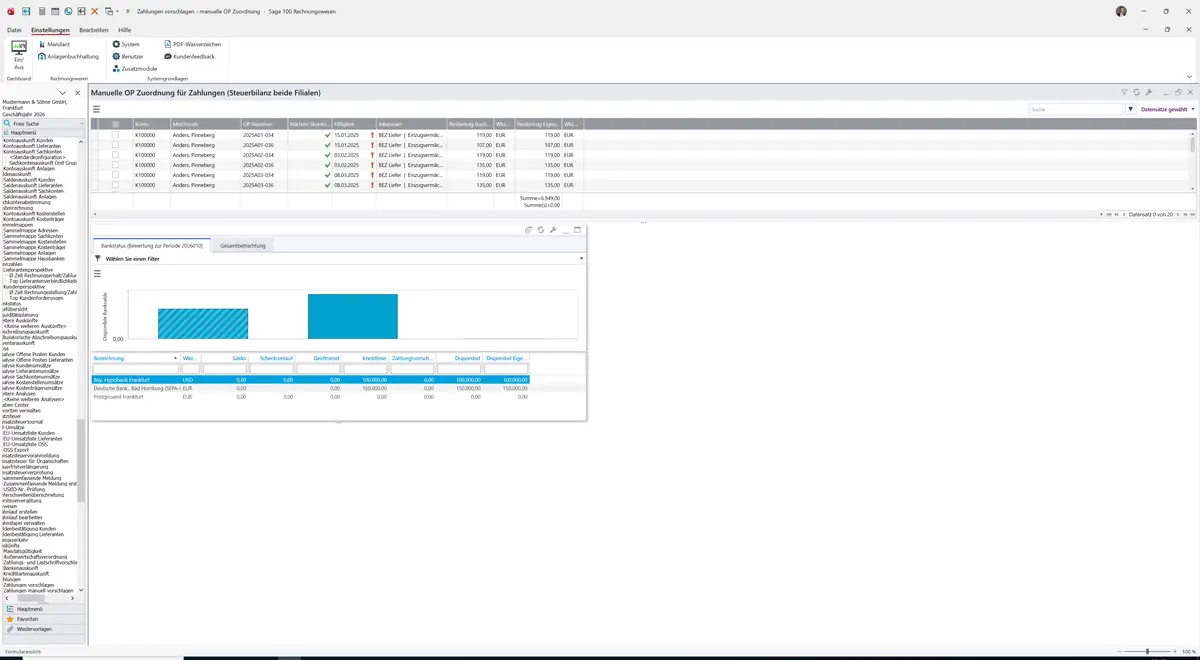
Task: Open the System settings gear
Action: [126, 45]
